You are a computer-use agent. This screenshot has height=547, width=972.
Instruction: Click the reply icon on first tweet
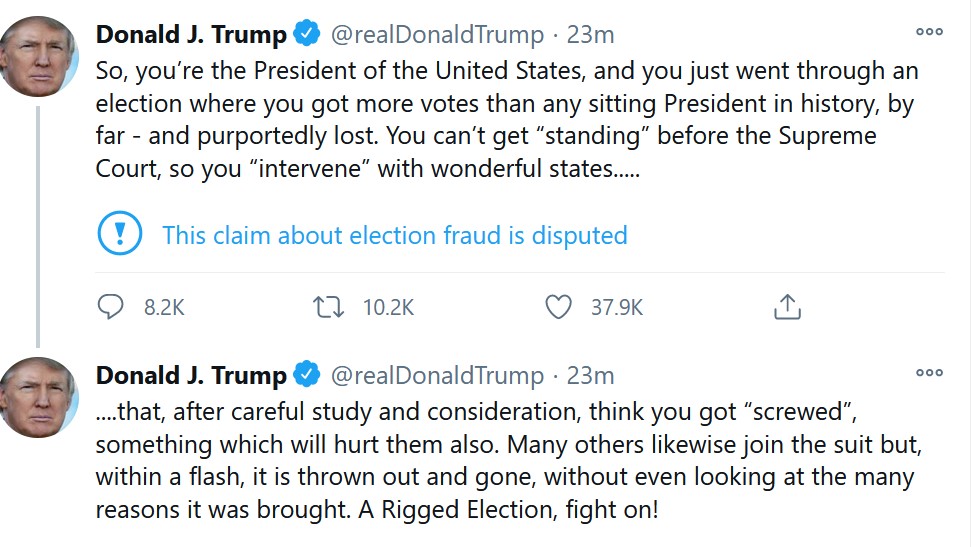point(111,307)
